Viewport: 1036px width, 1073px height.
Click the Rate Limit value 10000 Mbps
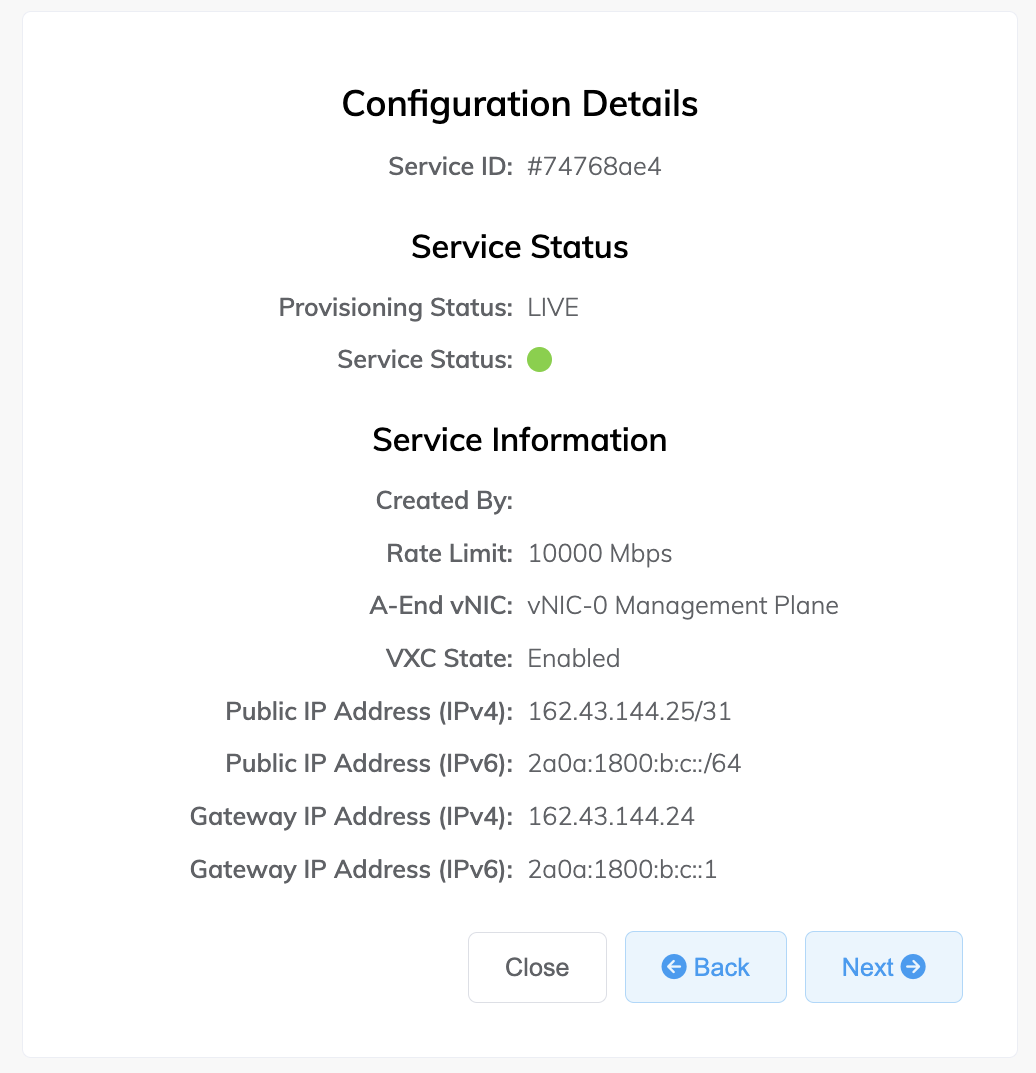point(599,553)
